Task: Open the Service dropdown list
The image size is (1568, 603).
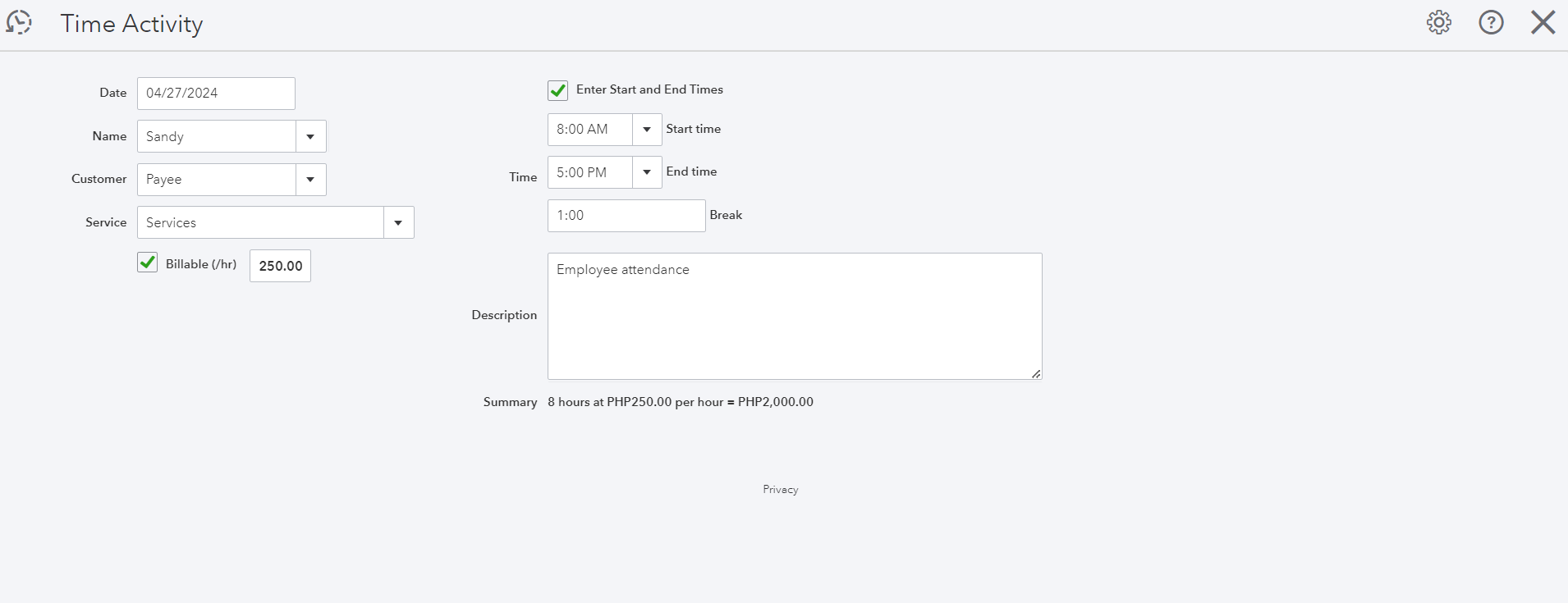Action: [x=398, y=223]
